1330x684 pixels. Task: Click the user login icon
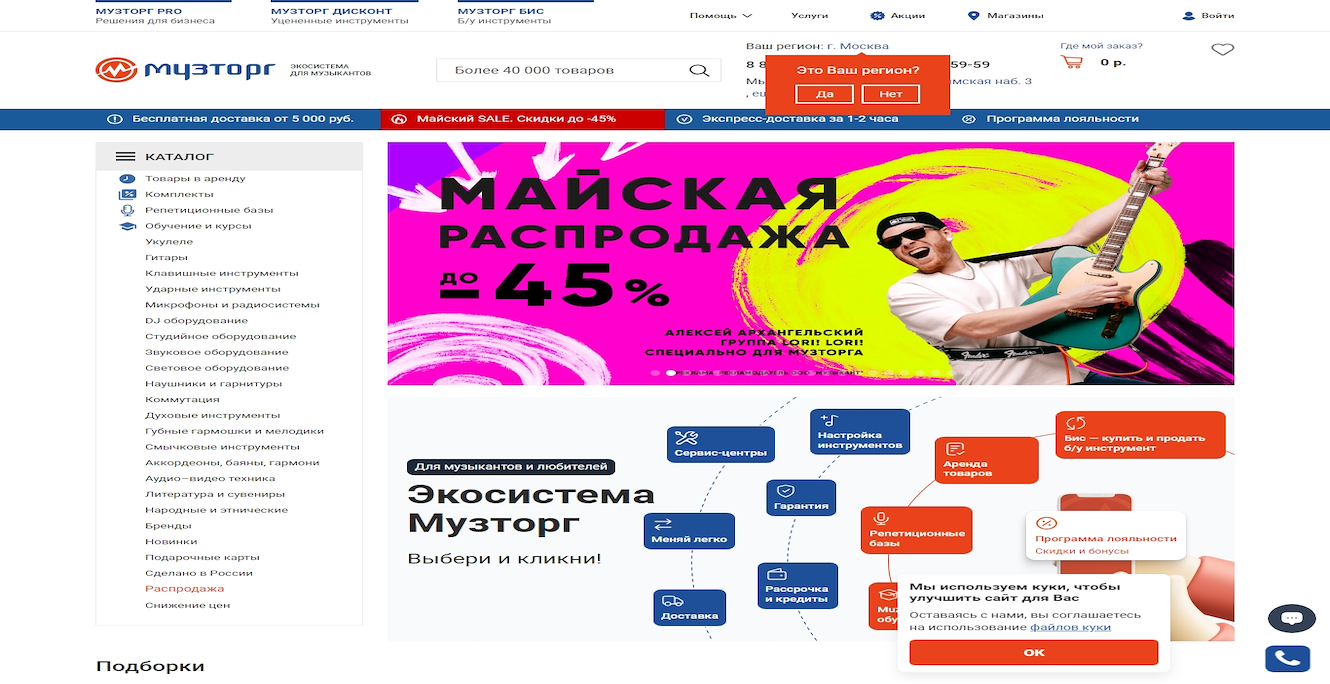(x=1188, y=16)
